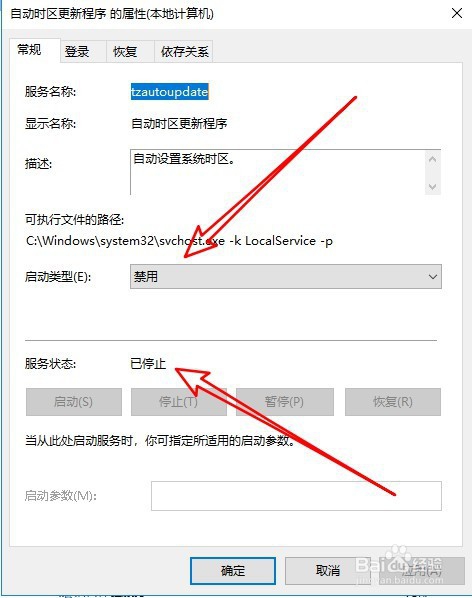Click description scrollbar up arrow
The height and width of the screenshot is (598, 472).
point(432,159)
